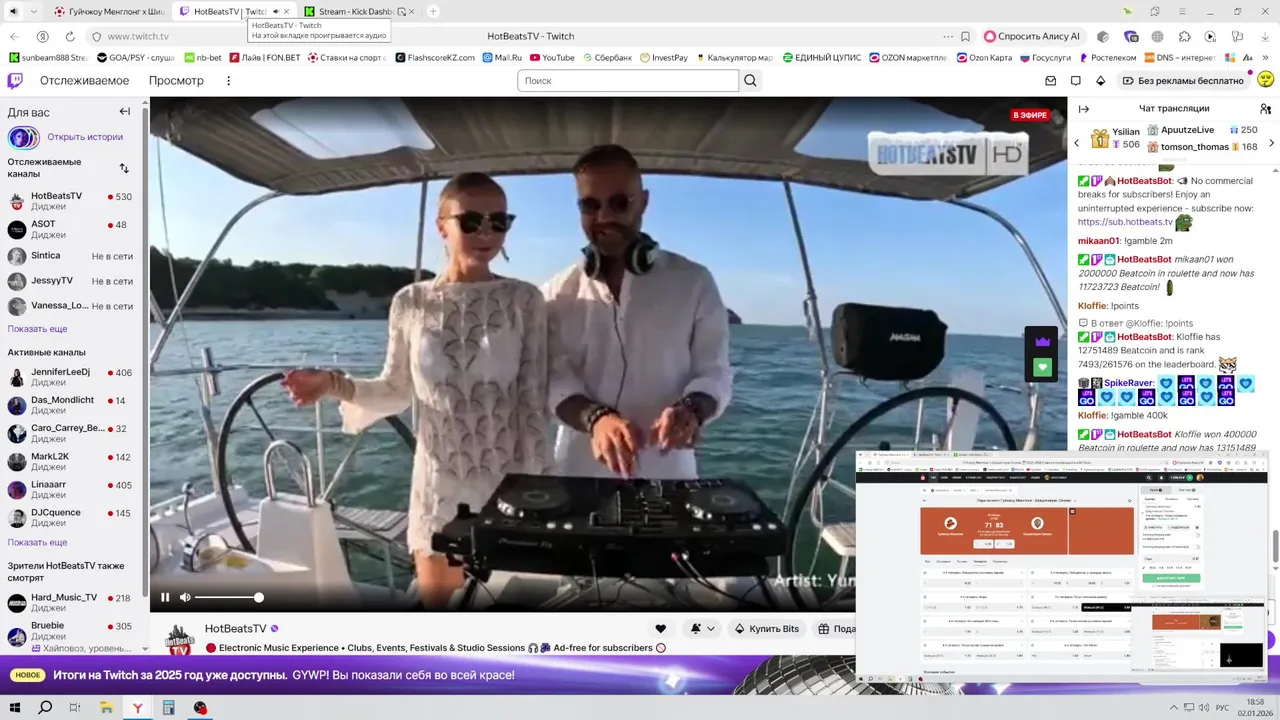Viewport: 1280px width, 720px height.
Task: Collapse the stream chat panel
Action: pyautogui.click(x=1083, y=108)
